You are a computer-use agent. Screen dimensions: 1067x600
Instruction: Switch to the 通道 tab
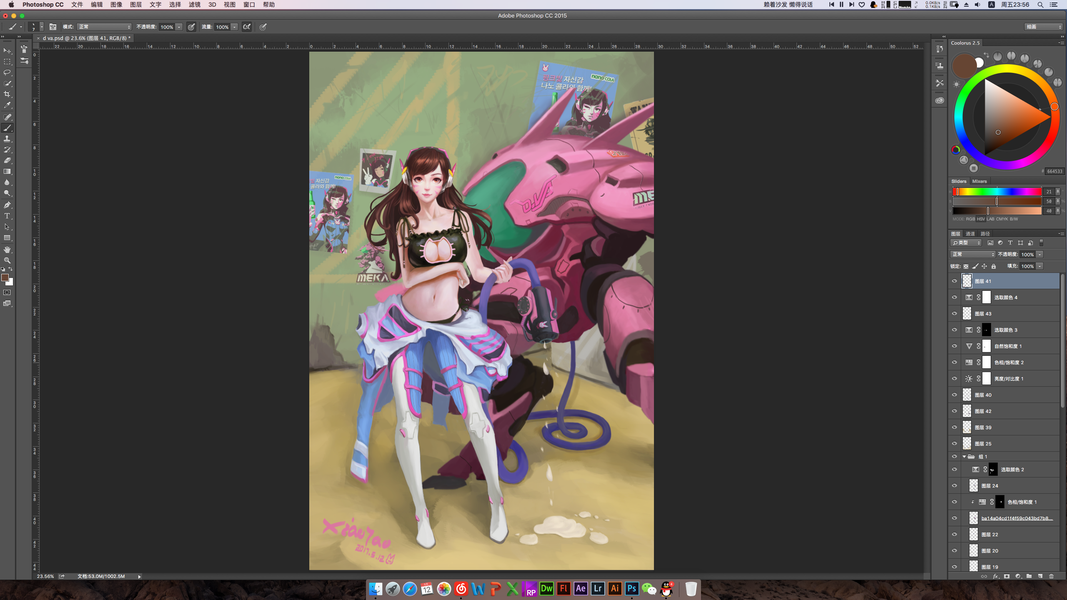[x=970, y=233]
